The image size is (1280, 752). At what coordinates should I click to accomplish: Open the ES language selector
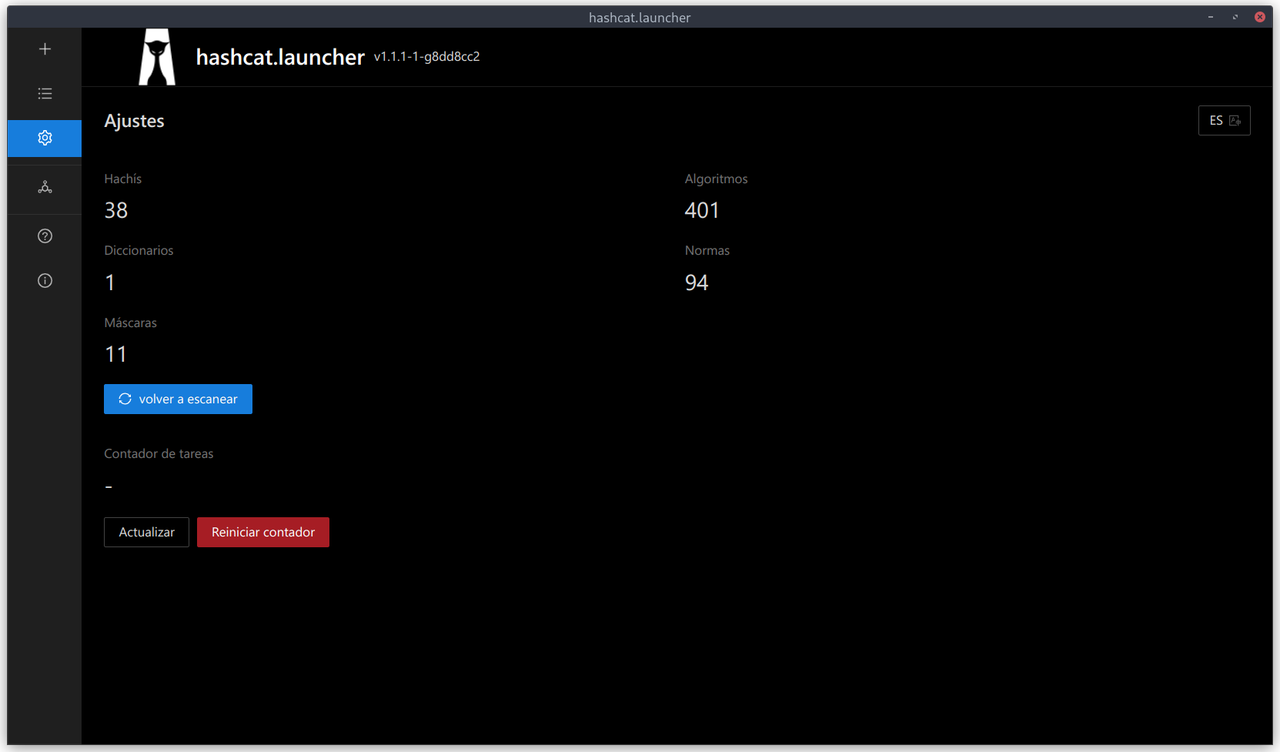(1224, 120)
